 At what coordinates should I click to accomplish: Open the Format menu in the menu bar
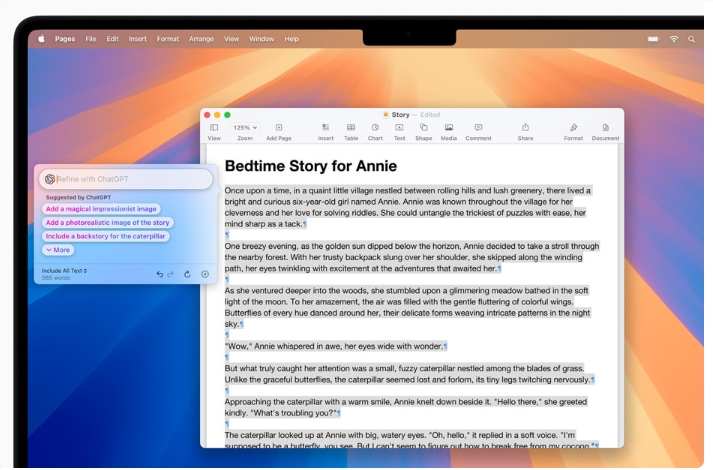point(168,39)
